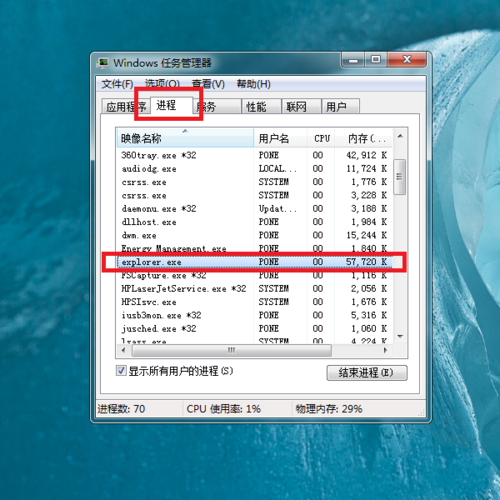Screen dimensions: 500x500
Task: Select the HPSIsvc.exe process
Action: coord(255,302)
